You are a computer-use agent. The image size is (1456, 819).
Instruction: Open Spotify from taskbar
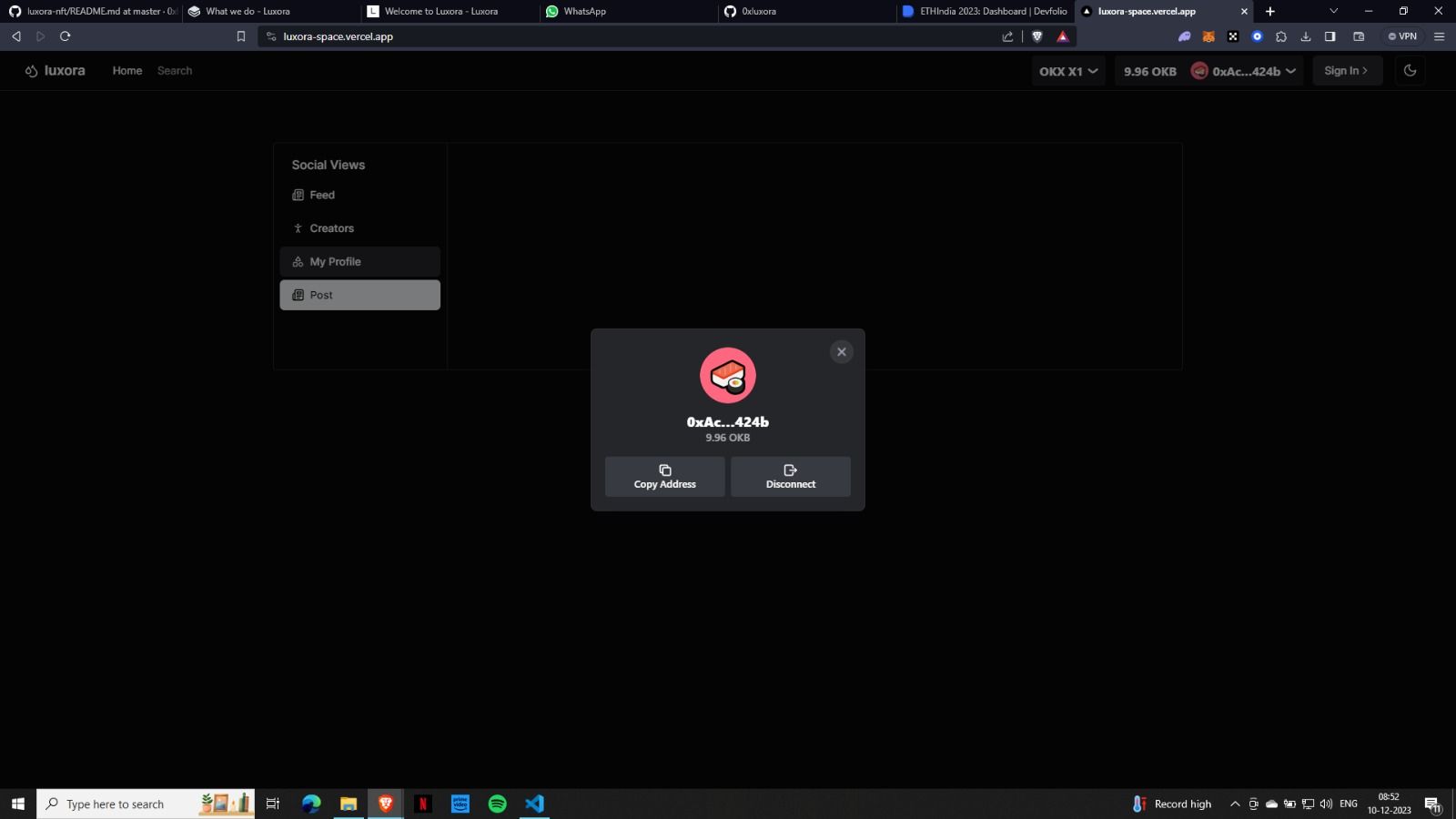[497, 804]
